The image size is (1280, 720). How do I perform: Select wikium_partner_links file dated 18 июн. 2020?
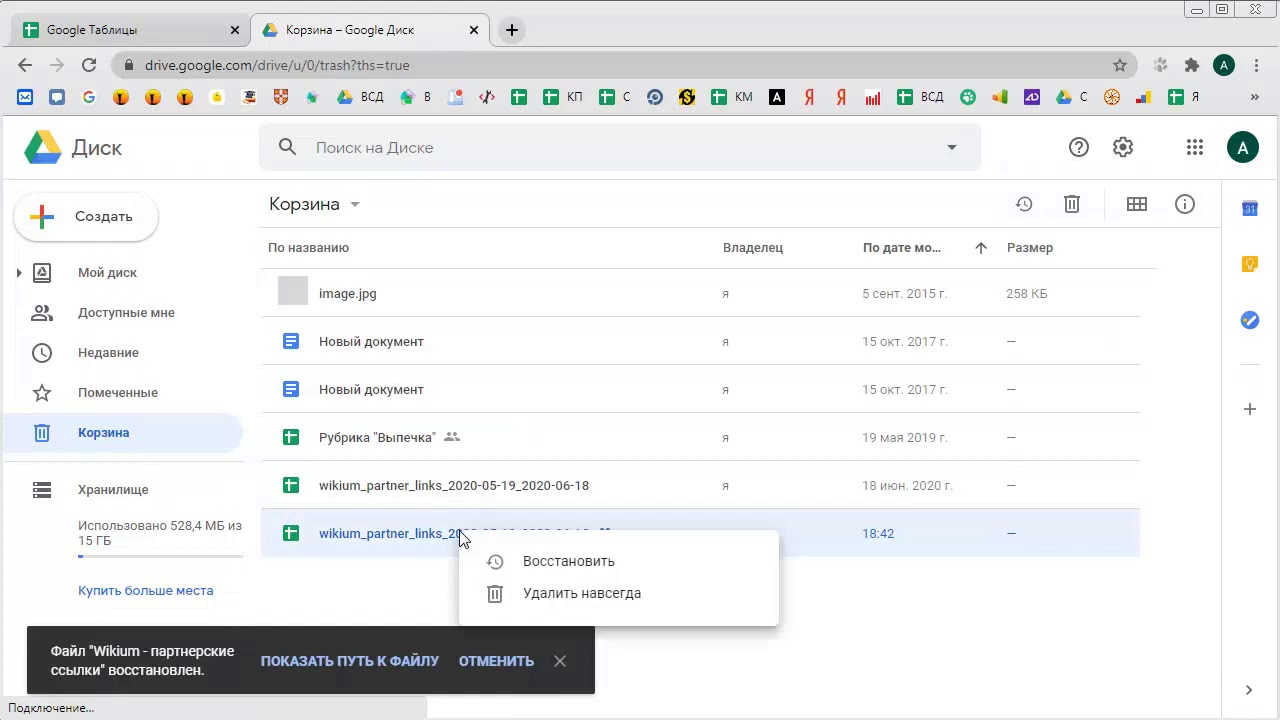coord(700,485)
